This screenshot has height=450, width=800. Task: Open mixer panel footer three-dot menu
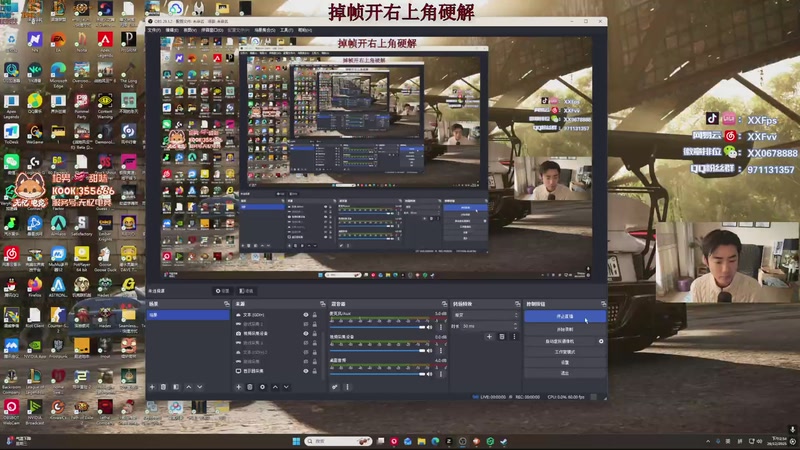pyautogui.click(x=347, y=387)
